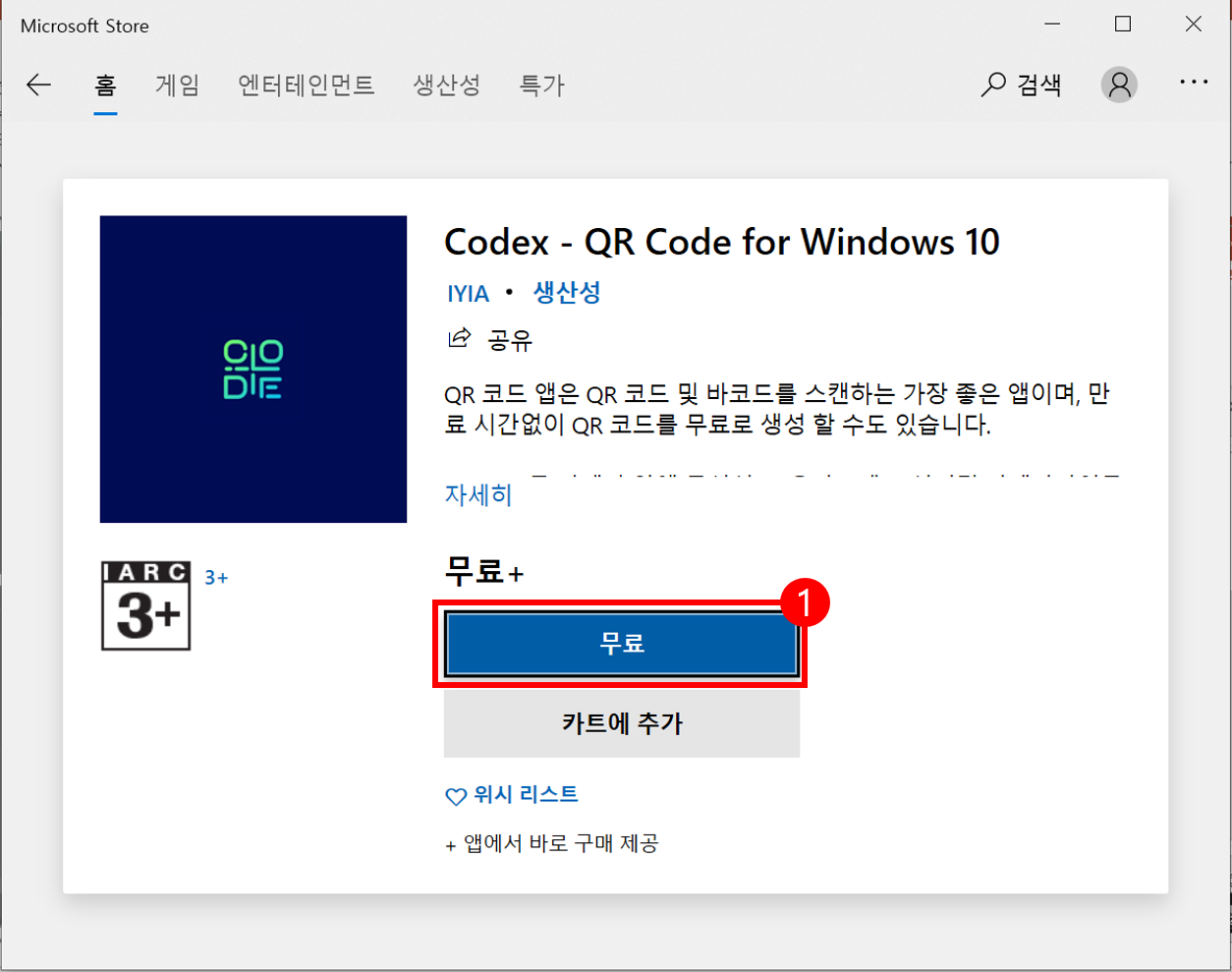The width and height of the screenshot is (1232, 972).
Task: Click the 검색 search button
Action: 1021,86
